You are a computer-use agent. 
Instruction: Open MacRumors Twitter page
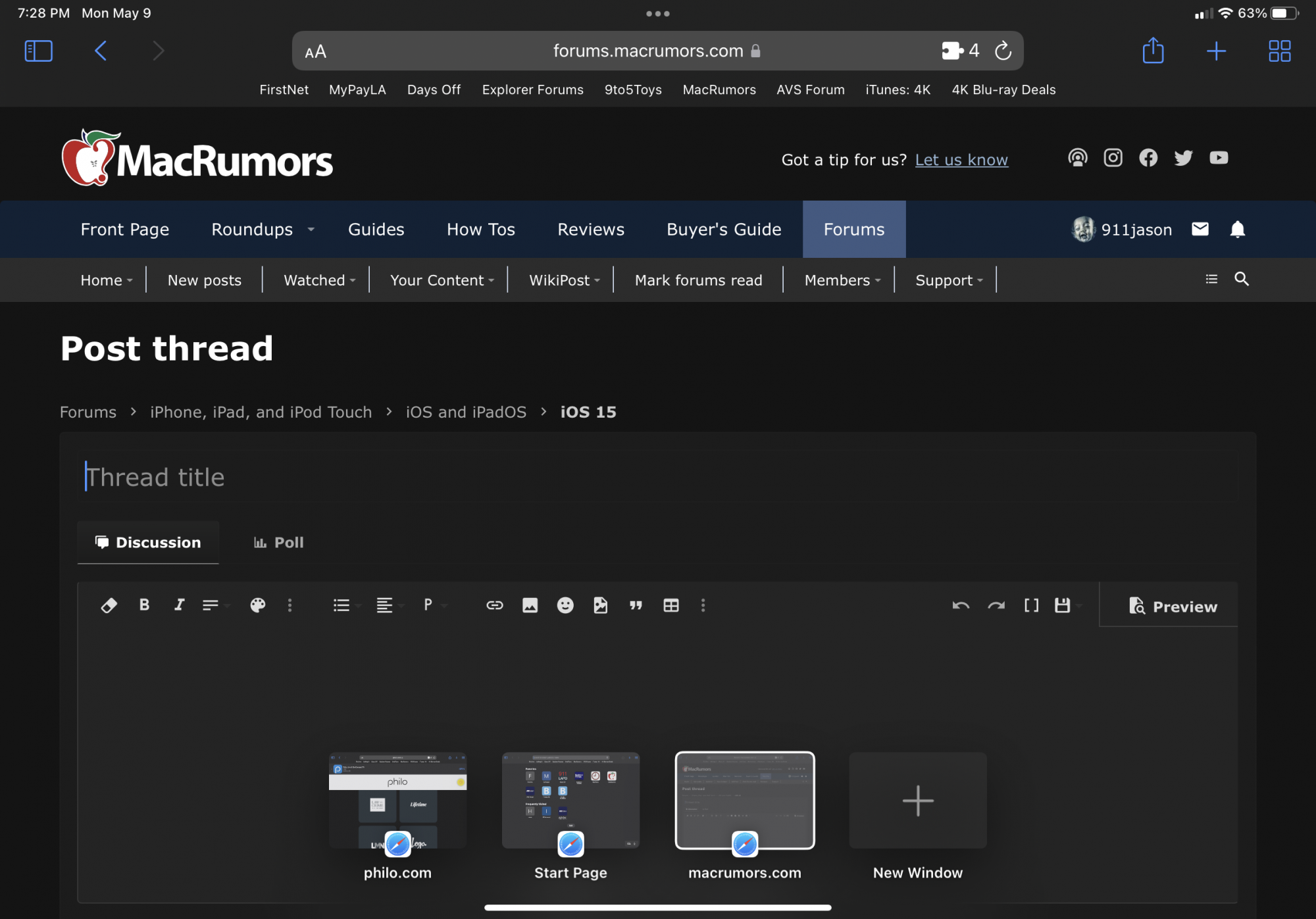(x=1183, y=158)
